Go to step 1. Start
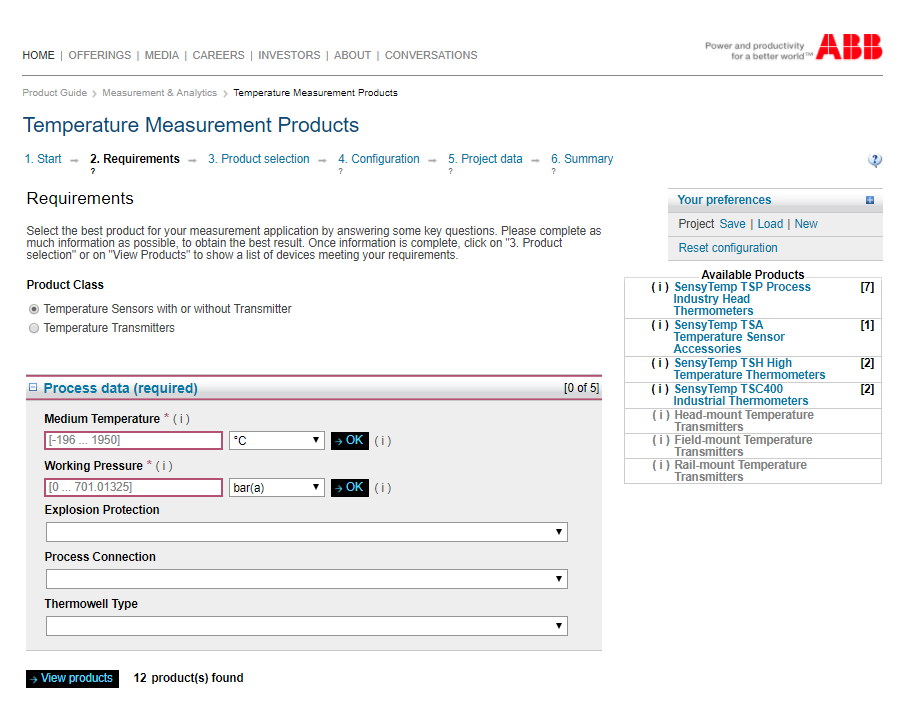 pyautogui.click(x=43, y=159)
